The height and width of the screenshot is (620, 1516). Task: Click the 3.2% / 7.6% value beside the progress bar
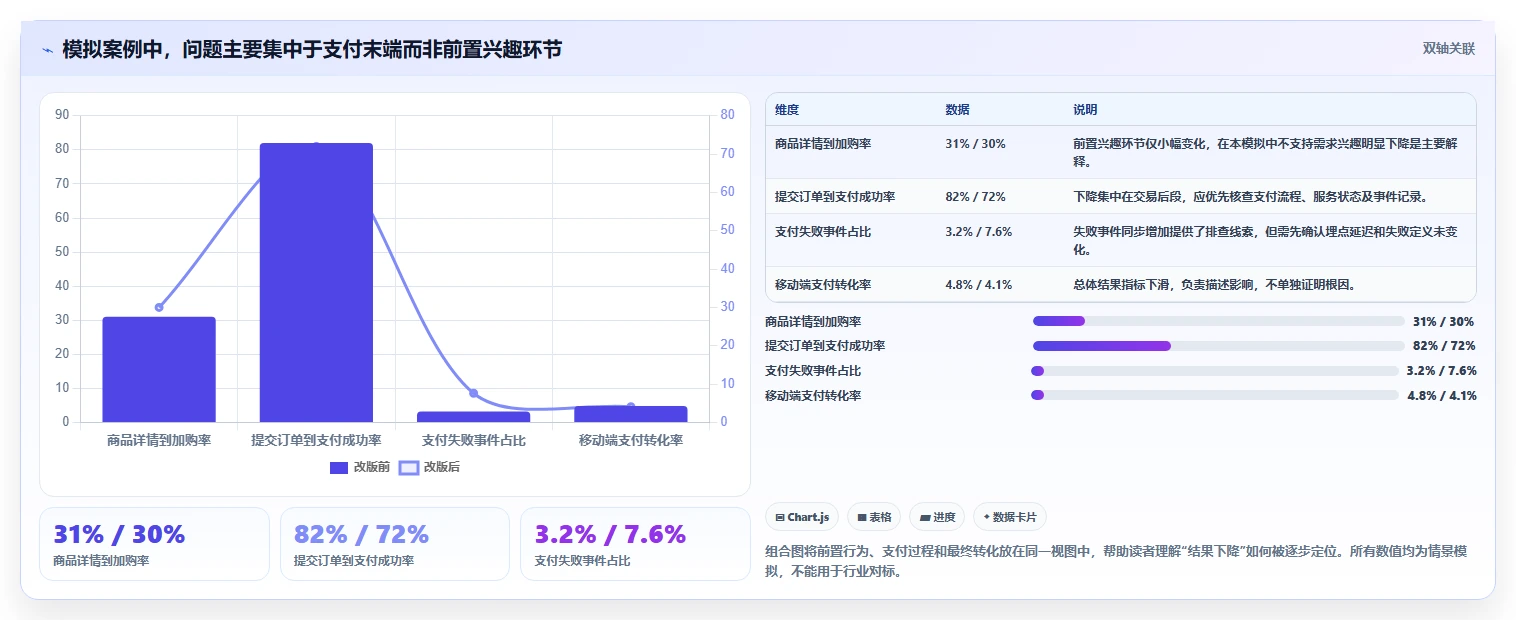pyautogui.click(x=1441, y=371)
